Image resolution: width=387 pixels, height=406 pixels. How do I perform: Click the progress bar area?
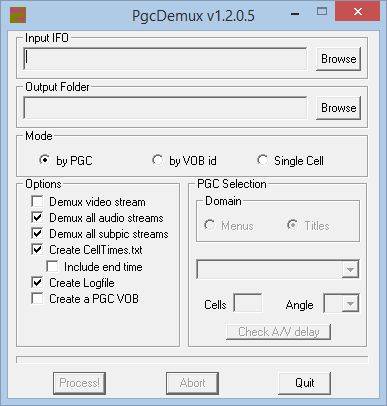192,360
